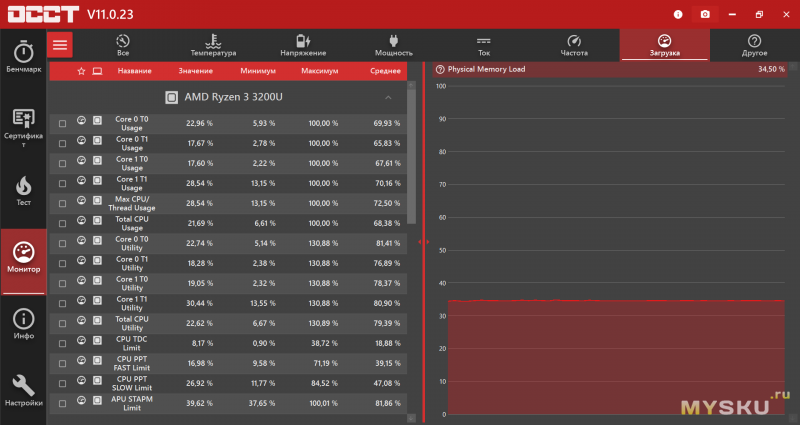
Task: Click the scroll down arrow of sensor list
Action: point(412,418)
